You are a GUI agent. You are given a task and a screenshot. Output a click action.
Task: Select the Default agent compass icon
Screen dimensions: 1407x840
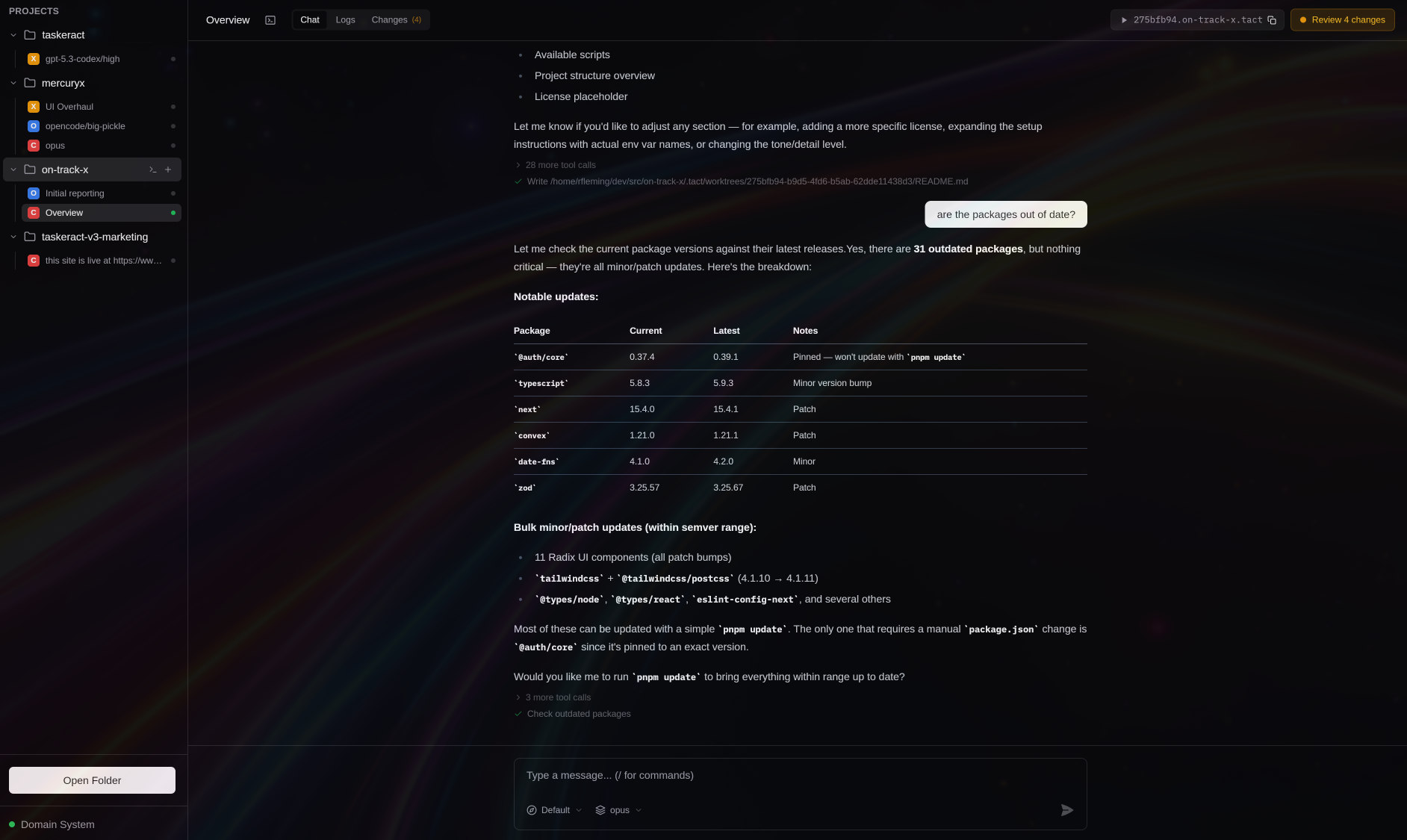click(x=532, y=810)
